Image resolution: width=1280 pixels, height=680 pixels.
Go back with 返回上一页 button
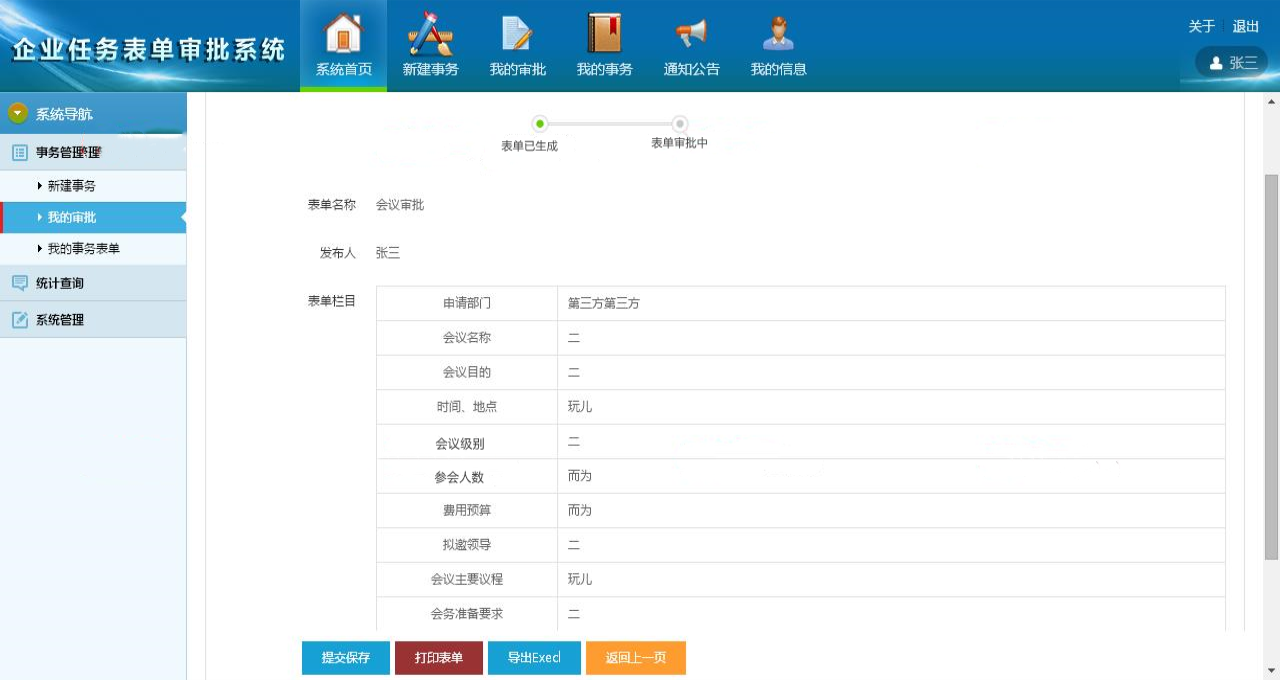tap(635, 658)
